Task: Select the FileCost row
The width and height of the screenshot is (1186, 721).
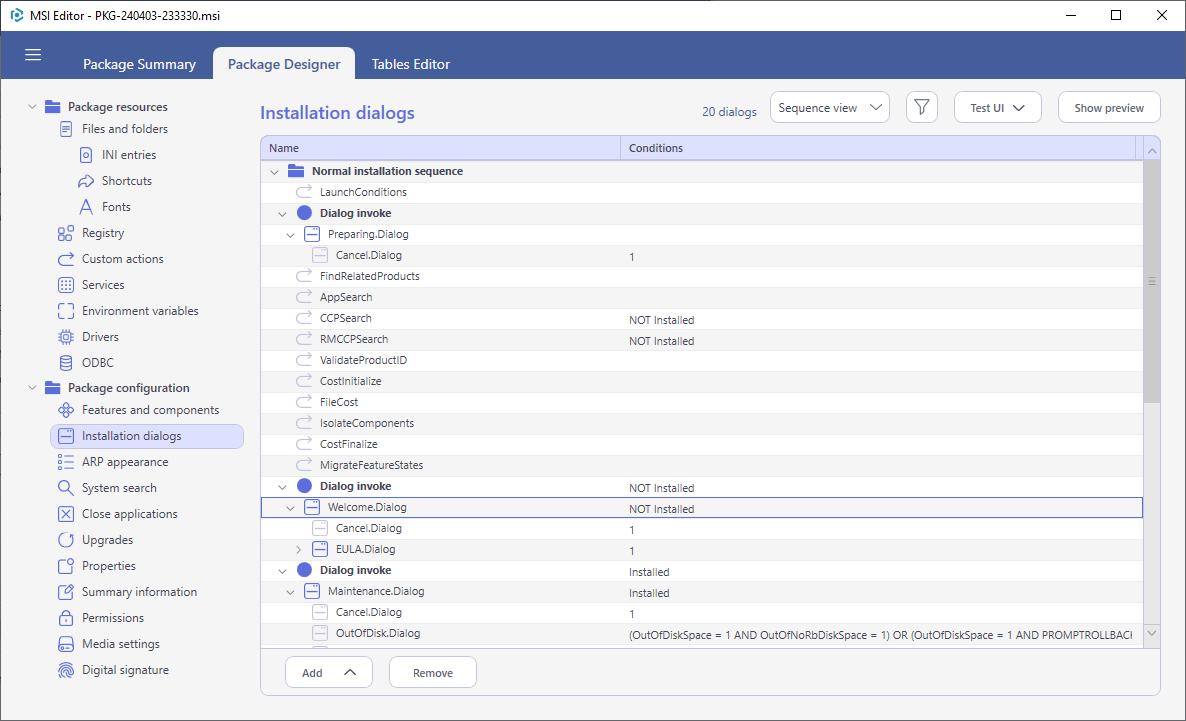Action: tap(702, 402)
